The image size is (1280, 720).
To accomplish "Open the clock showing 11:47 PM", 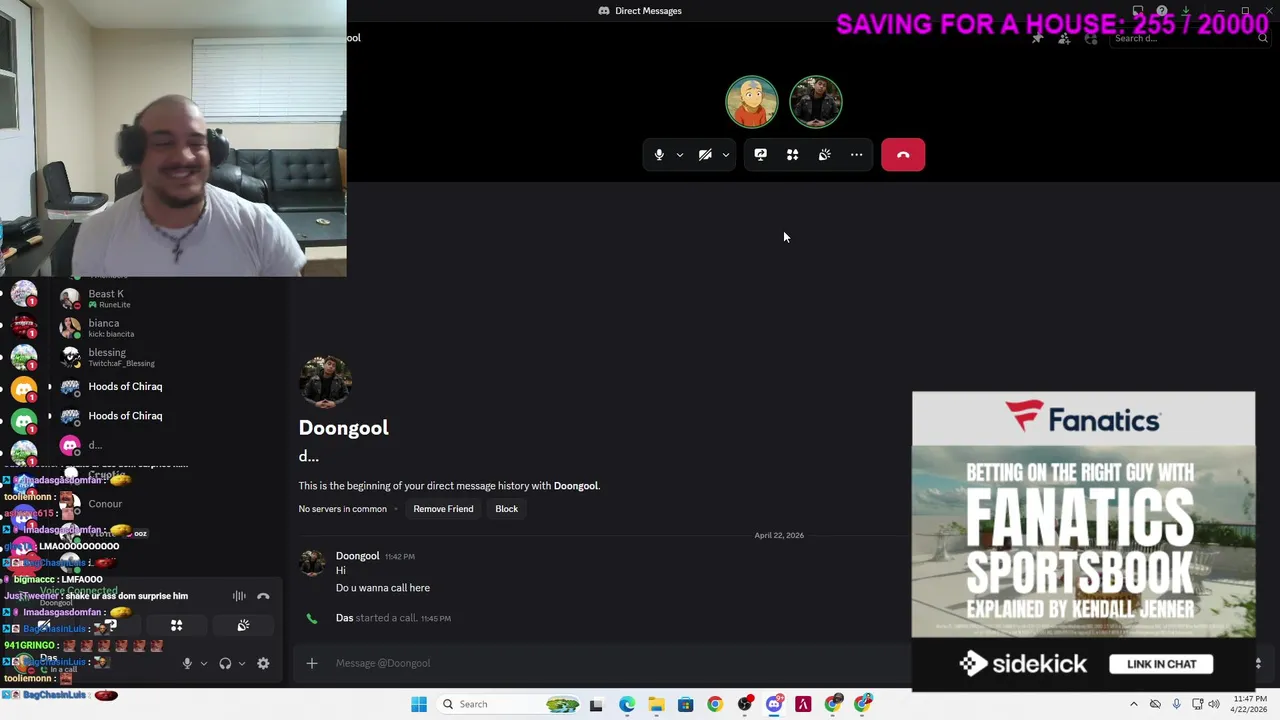I will pyautogui.click(x=1250, y=704).
